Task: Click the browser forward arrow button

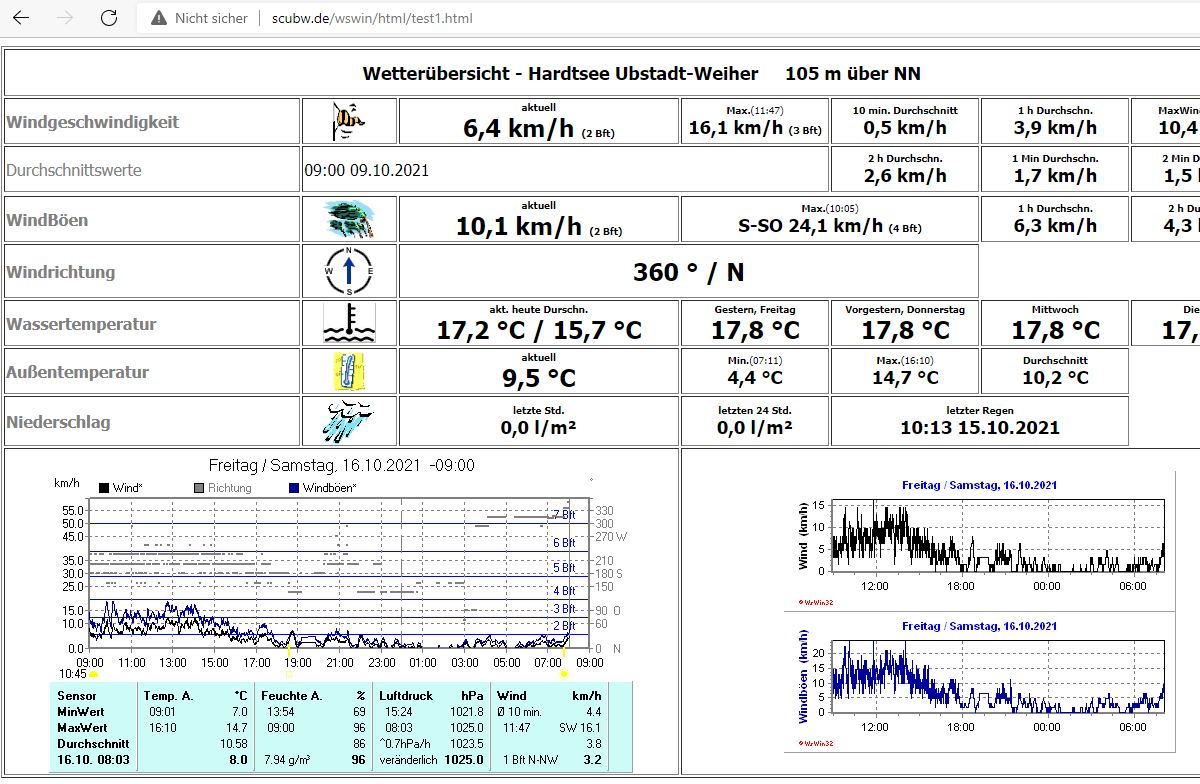Action: 65,18
